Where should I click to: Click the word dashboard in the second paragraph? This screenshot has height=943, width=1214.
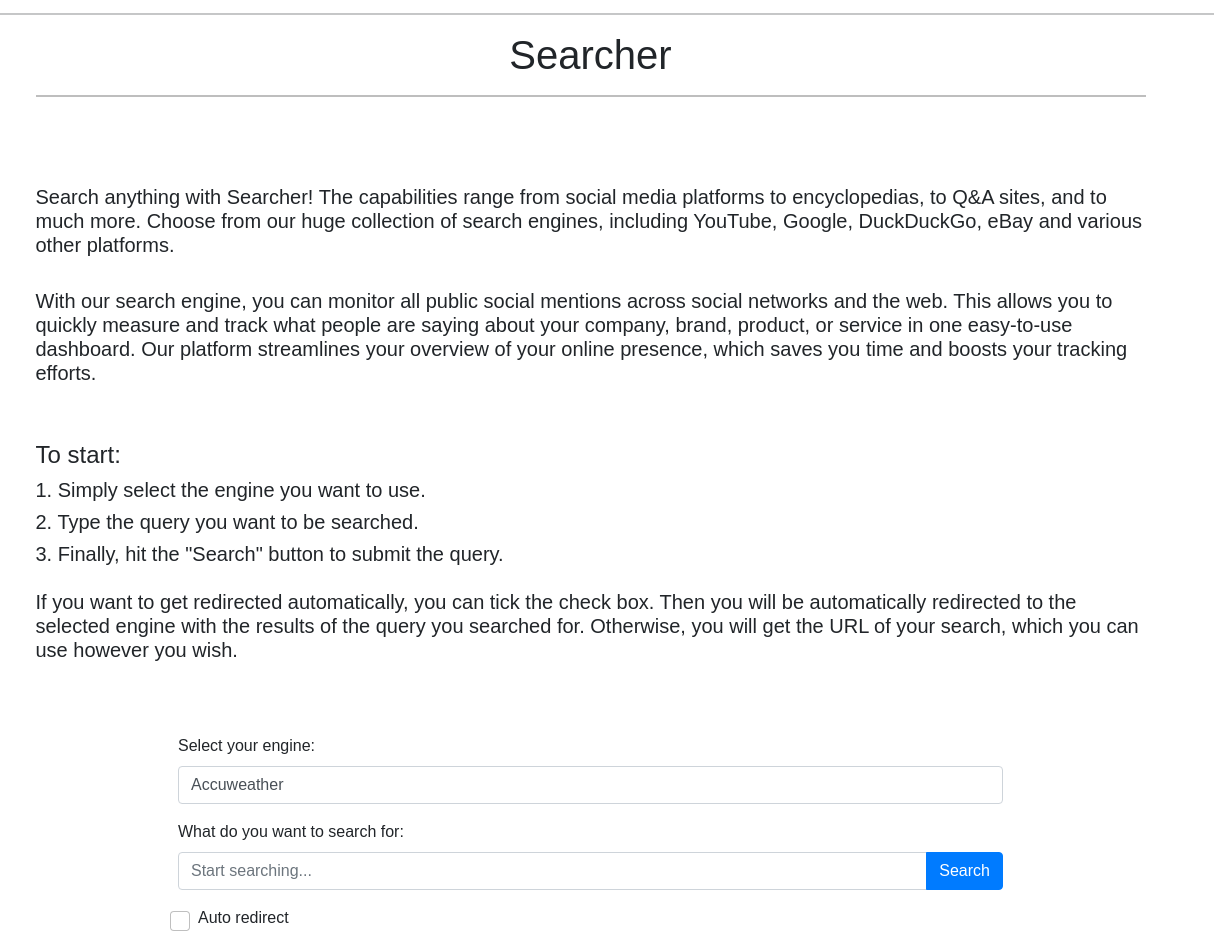click(83, 350)
